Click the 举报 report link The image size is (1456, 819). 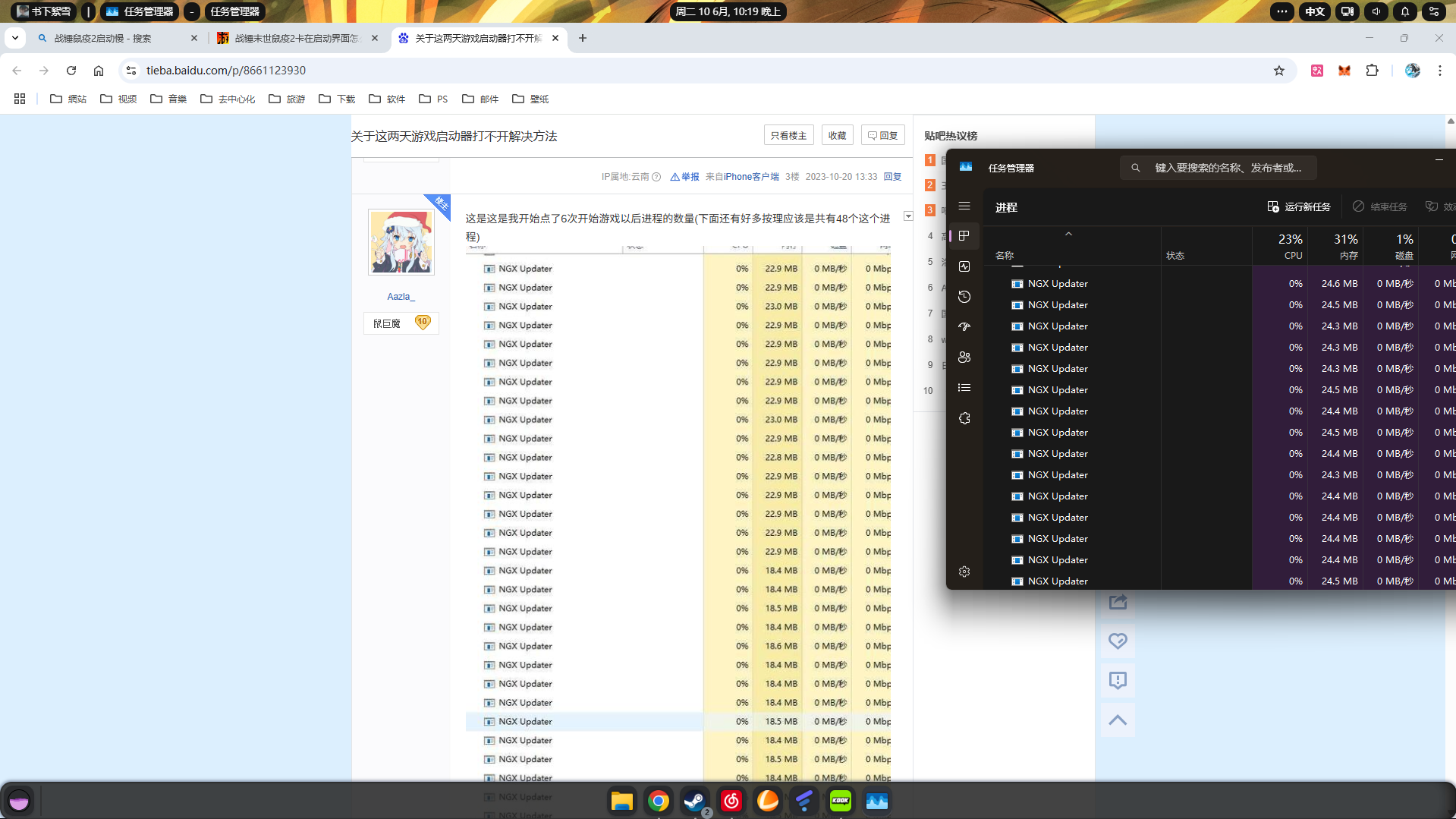(x=684, y=177)
